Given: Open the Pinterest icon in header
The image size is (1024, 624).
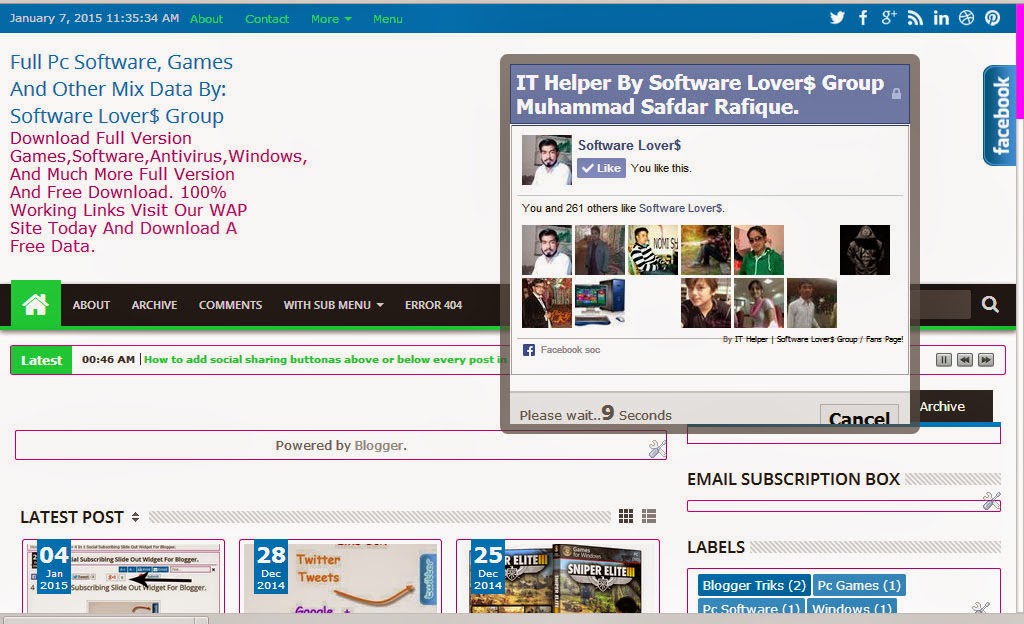Looking at the screenshot, I should [993, 18].
